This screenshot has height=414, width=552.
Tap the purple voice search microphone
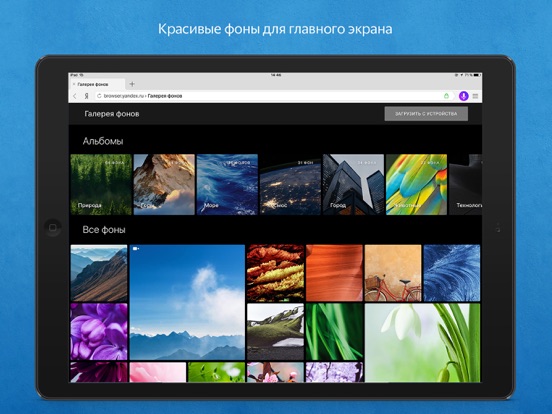pos(464,96)
